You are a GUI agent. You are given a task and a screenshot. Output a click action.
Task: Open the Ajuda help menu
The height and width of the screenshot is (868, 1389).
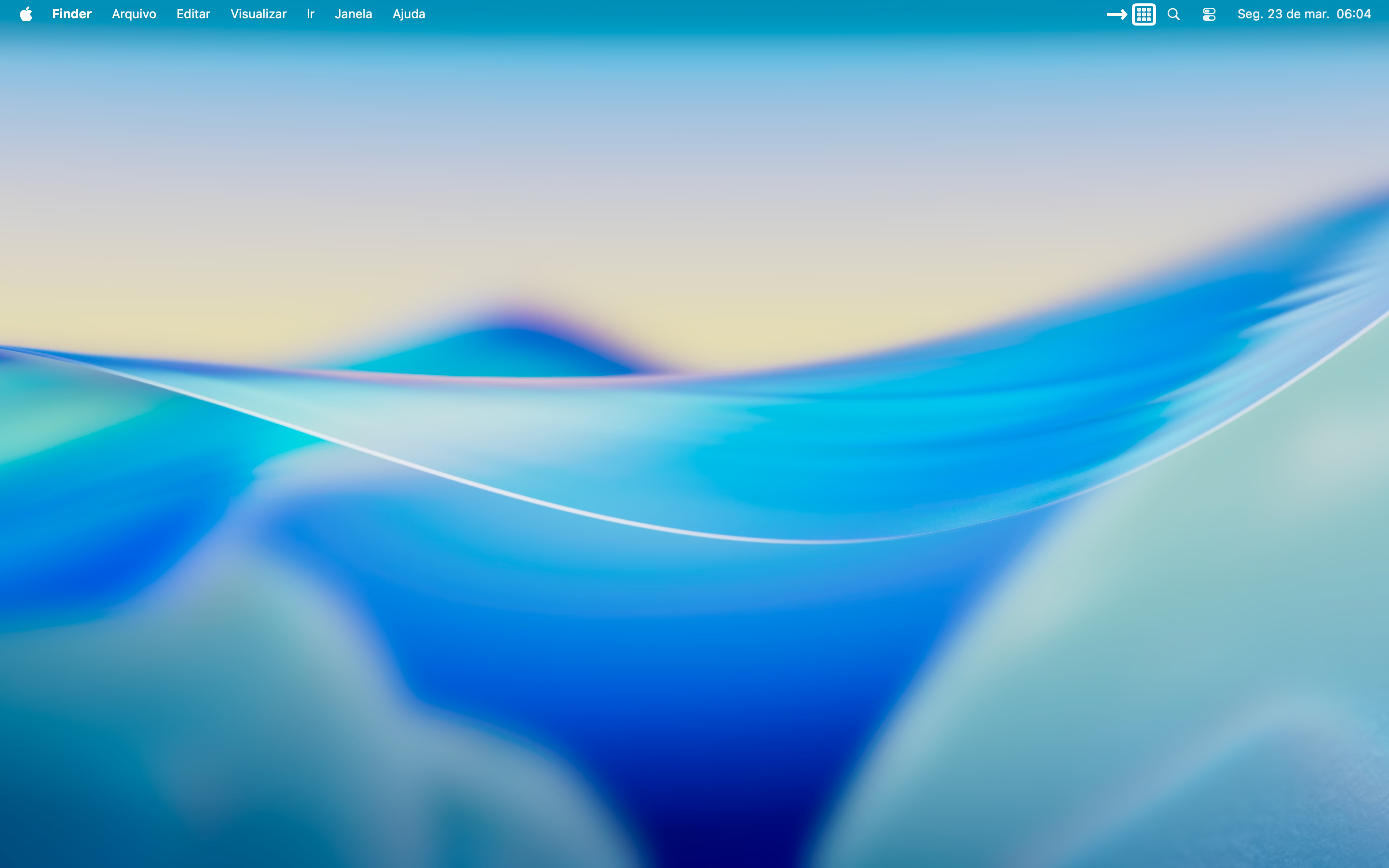point(409,14)
